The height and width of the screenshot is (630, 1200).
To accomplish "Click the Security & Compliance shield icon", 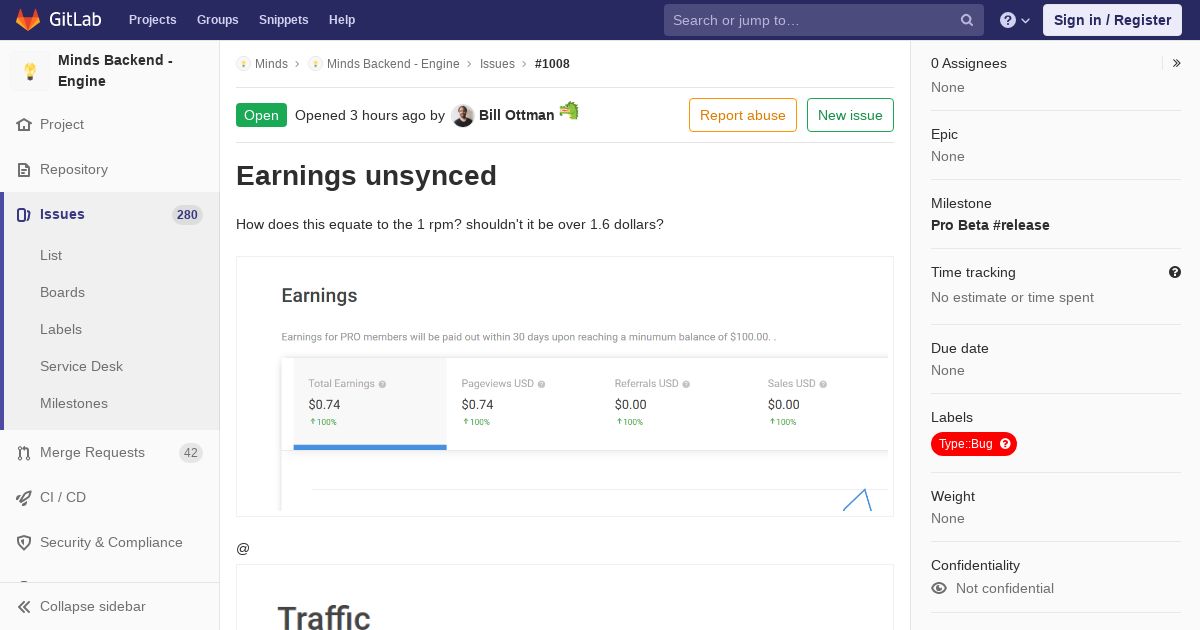I will click(x=24, y=543).
